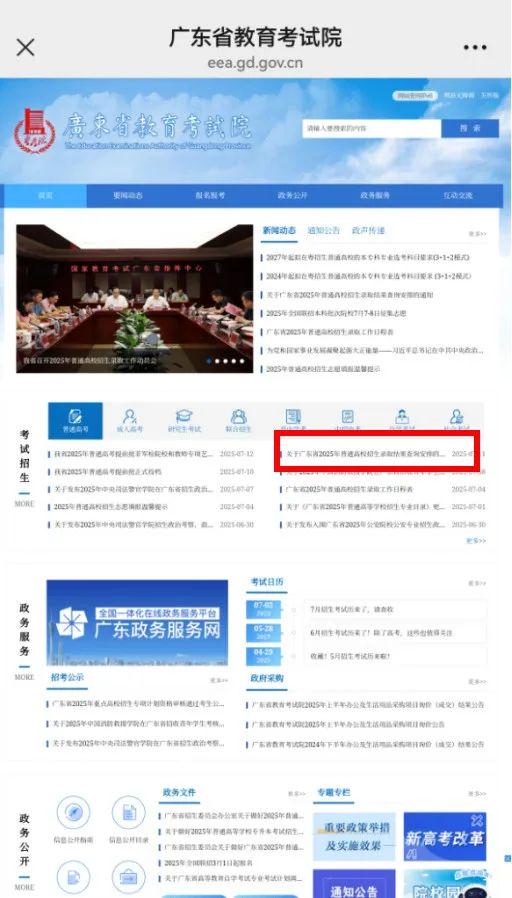Viewport: 512px width, 898px height.
Task: Select the first carousel dot indicator
Action: 209,361
